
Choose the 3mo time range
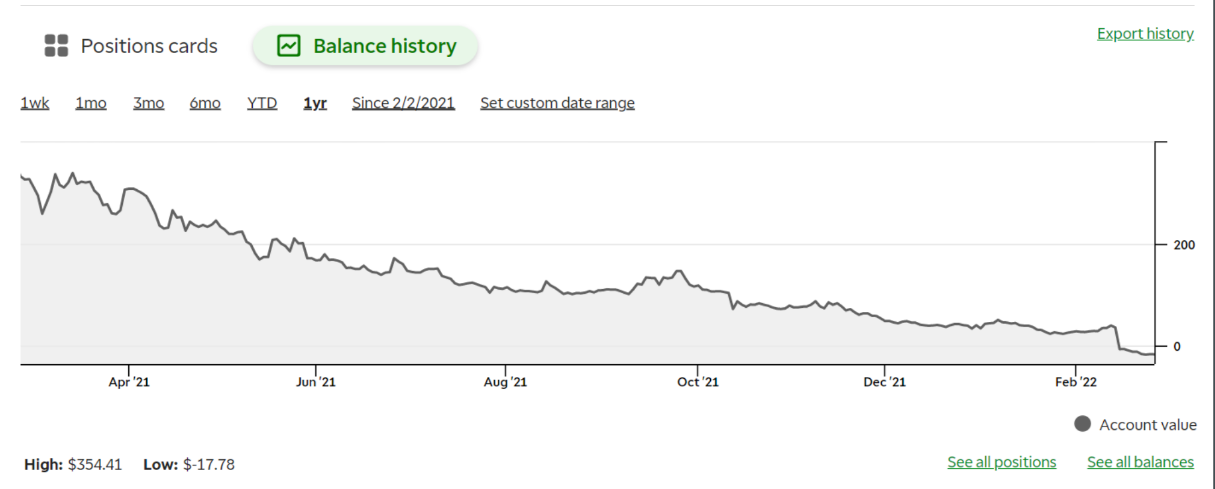[x=148, y=103]
